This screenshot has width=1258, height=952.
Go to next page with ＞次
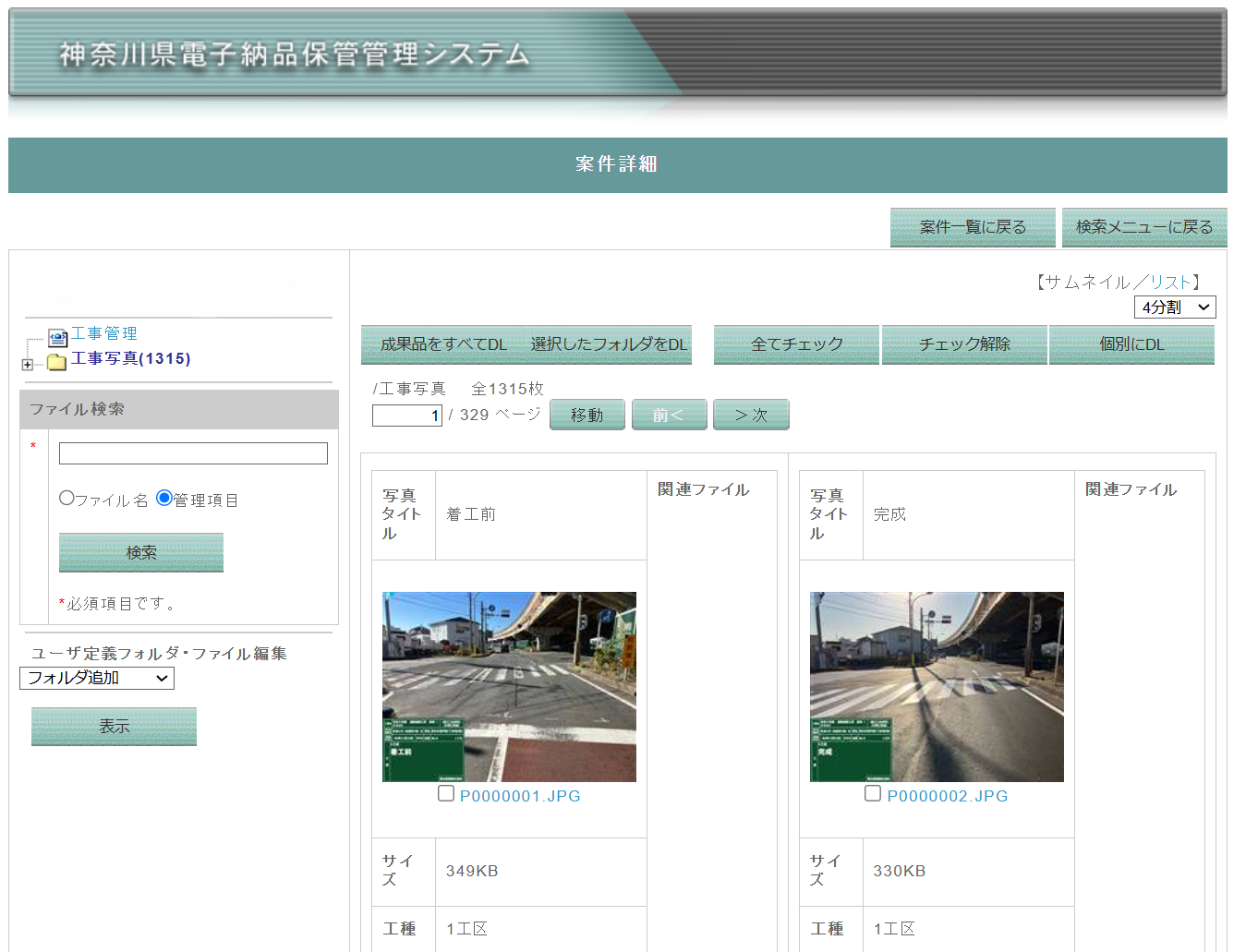[751, 416]
